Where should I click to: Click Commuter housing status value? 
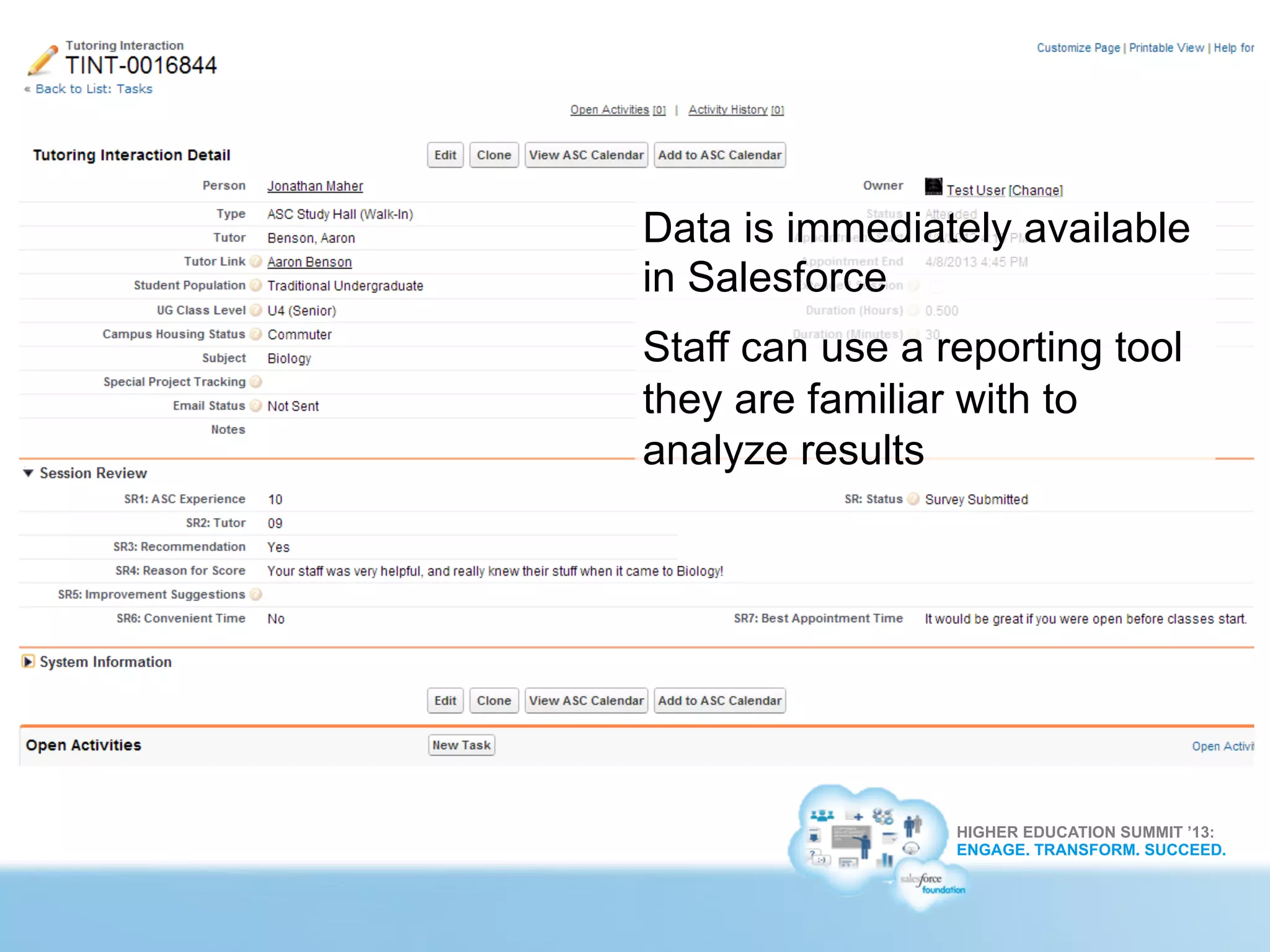pyautogui.click(x=300, y=335)
